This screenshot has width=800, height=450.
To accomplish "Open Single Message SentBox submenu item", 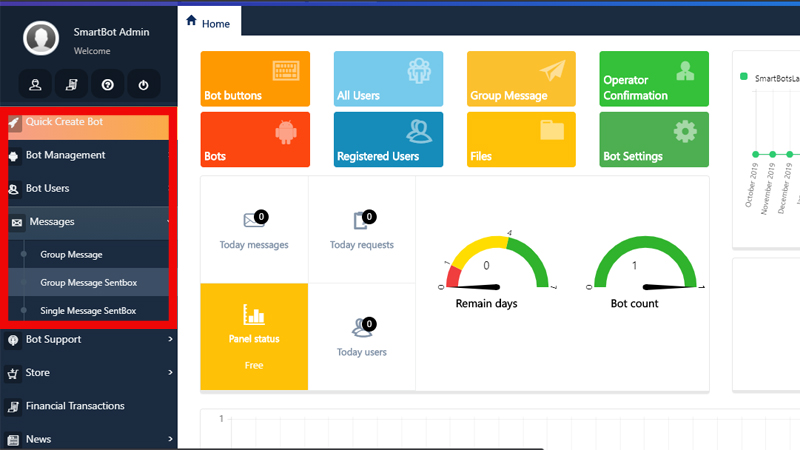I will 88,312.
